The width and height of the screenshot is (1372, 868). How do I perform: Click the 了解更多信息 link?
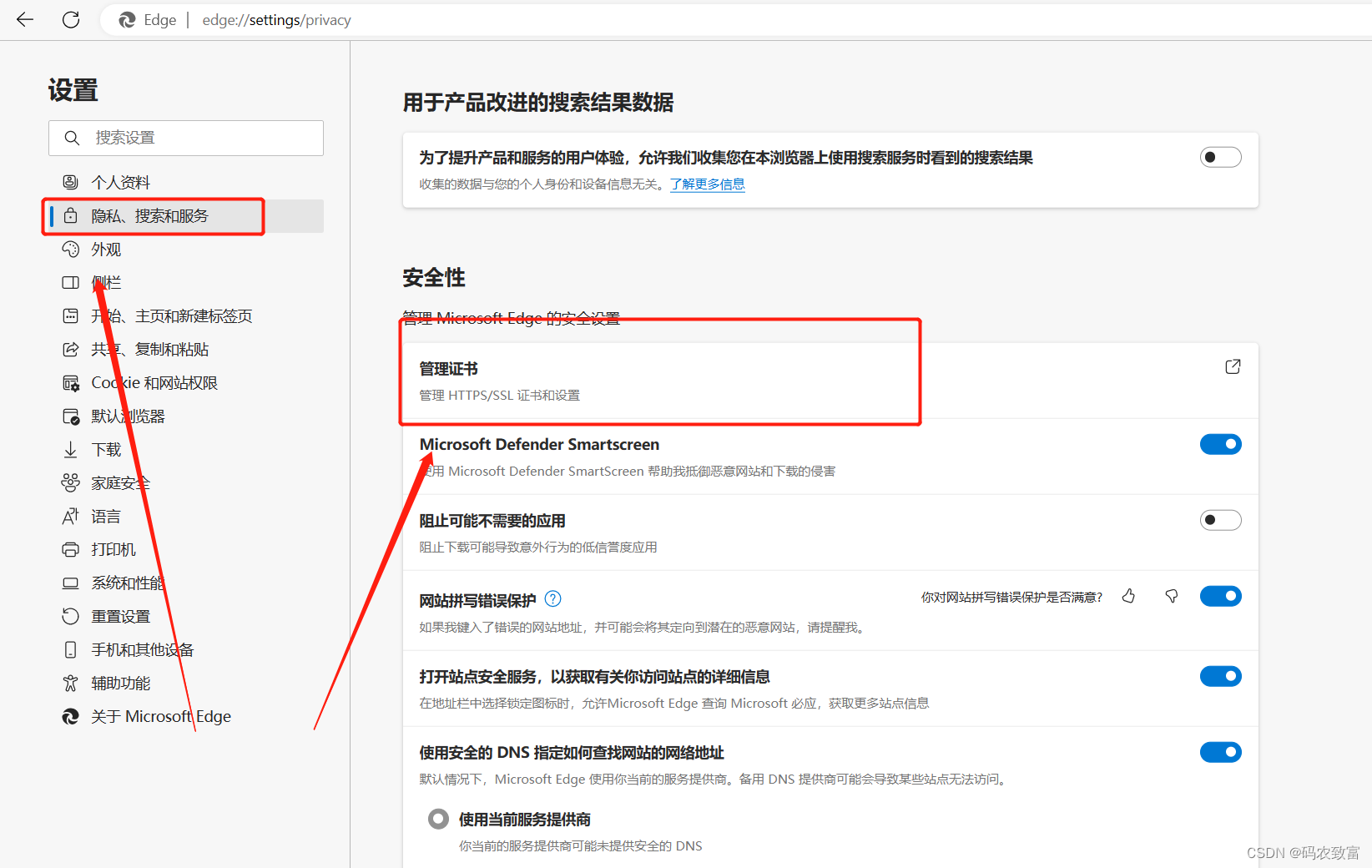tap(707, 184)
